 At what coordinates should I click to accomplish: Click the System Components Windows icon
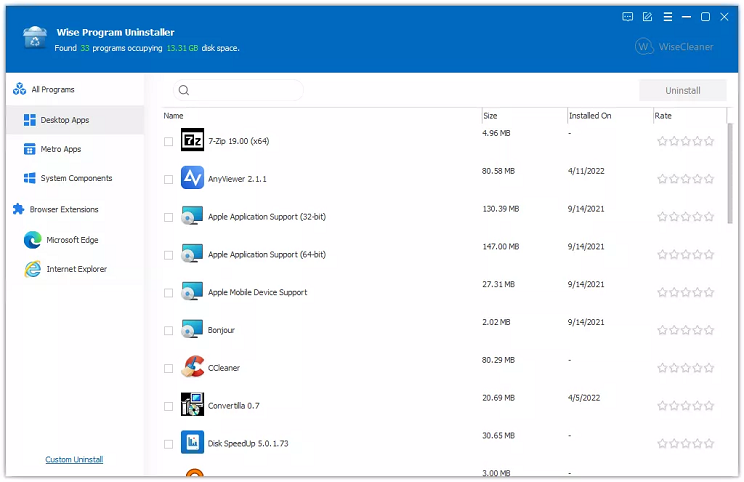(x=29, y=178)
